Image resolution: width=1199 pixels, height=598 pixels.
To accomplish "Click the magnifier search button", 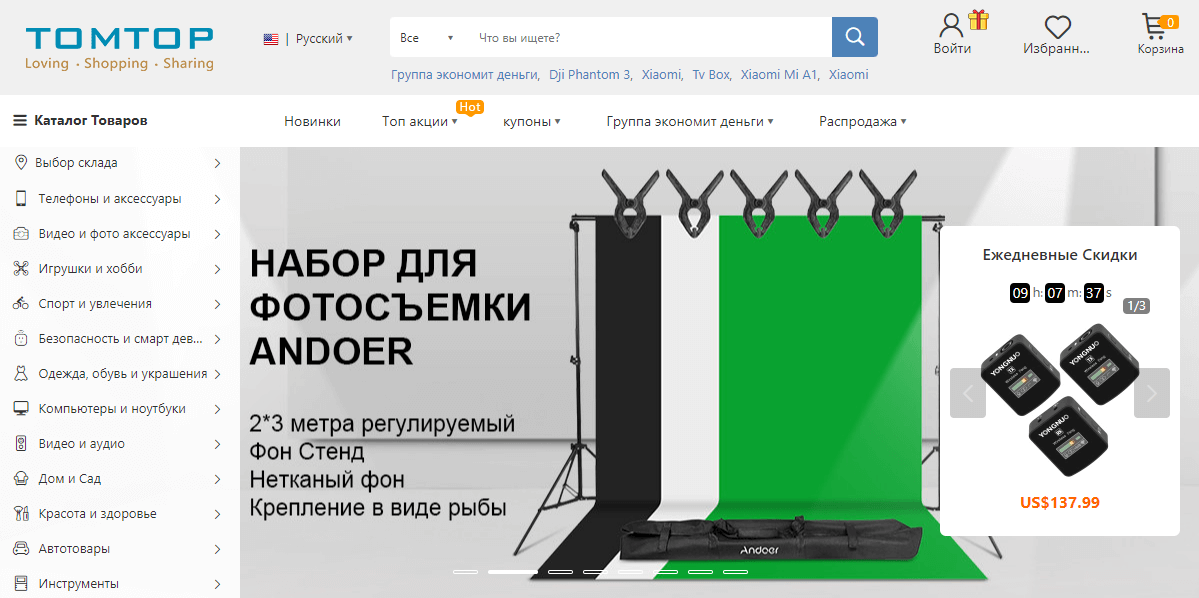I will click(x=855, y=37).
